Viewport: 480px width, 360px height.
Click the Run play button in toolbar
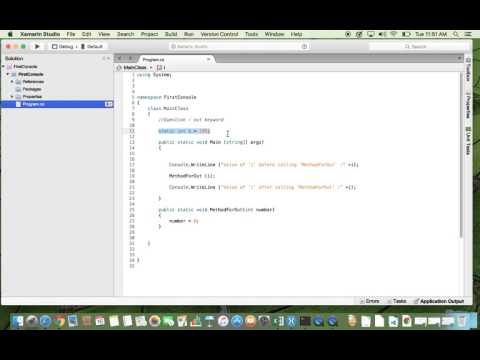point(37,46)
